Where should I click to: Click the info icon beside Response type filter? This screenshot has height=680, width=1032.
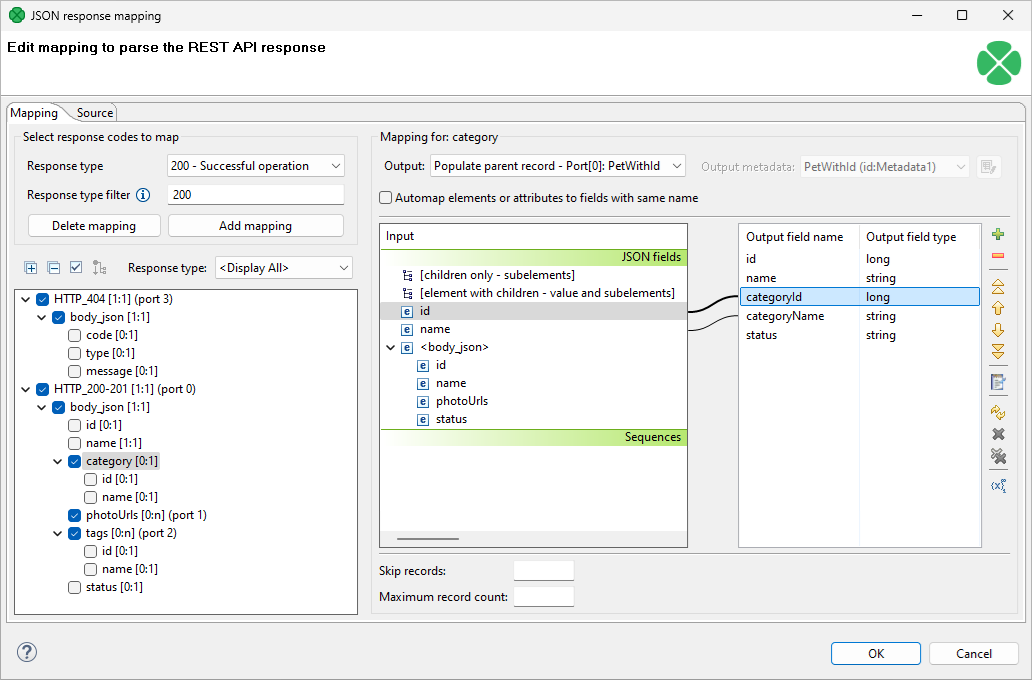coord(143,195)
